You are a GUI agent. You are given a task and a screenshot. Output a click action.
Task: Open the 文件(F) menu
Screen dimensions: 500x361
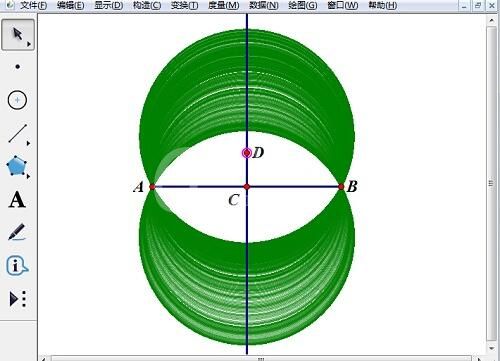pos(33,5)
